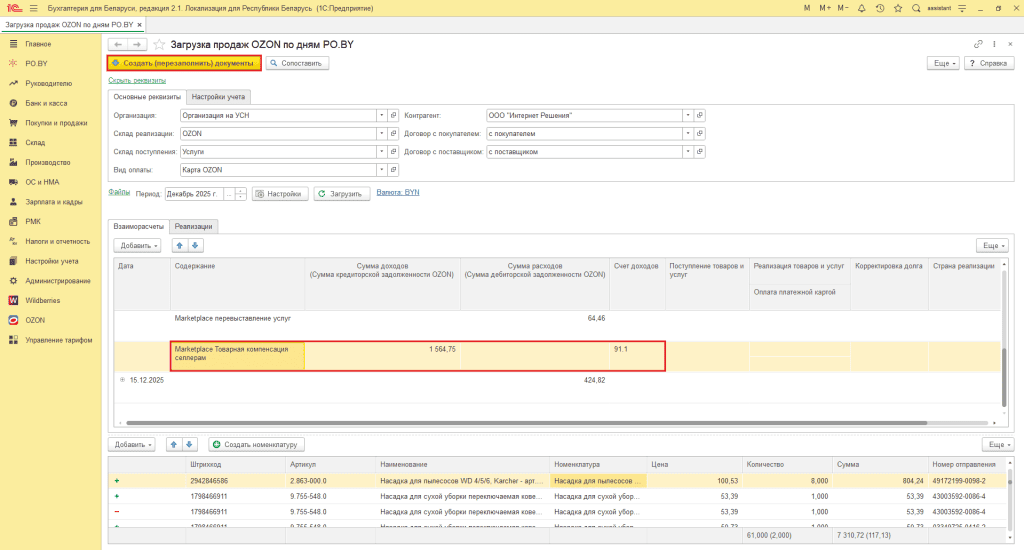Screen dimensions: 1024x550
Task: Select the Загрузка продаж OZON window tab
Action: [x=69, y=25]
